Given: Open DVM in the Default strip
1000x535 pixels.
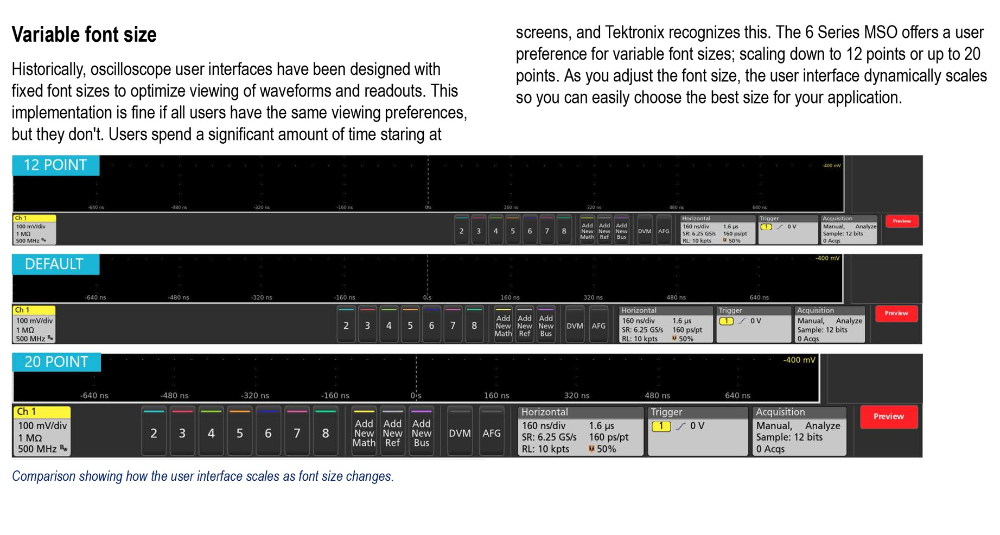Looking at the screenshot, I should (x=575, y=325).
